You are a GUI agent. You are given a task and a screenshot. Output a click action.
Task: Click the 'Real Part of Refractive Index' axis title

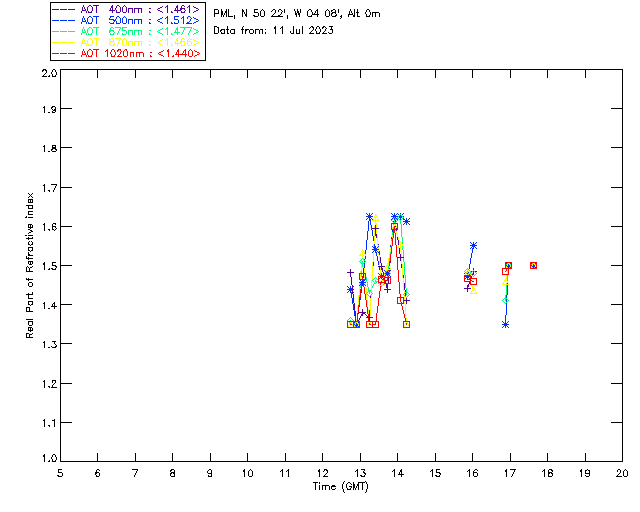[30, 265]
